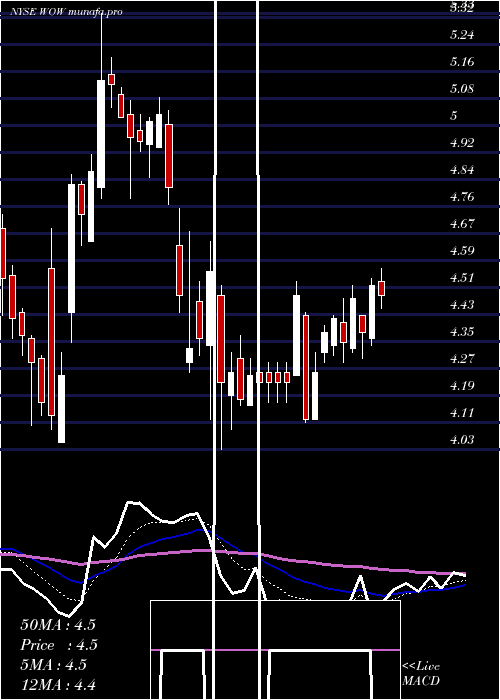Click the 4.67 price axis label
Viewport: 500px width, 700px height.
(462, 223)
